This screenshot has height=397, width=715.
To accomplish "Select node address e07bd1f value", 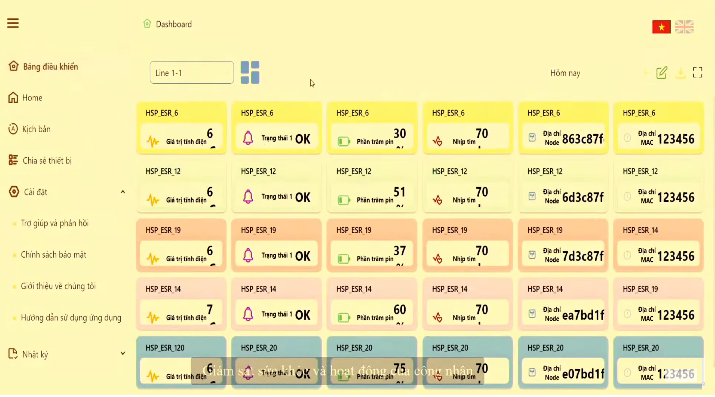I will pos(583,374).
